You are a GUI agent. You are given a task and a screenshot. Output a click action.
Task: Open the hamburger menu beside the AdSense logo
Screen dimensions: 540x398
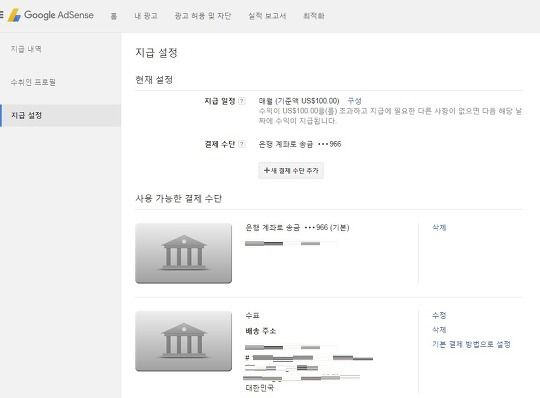point(1,15)
